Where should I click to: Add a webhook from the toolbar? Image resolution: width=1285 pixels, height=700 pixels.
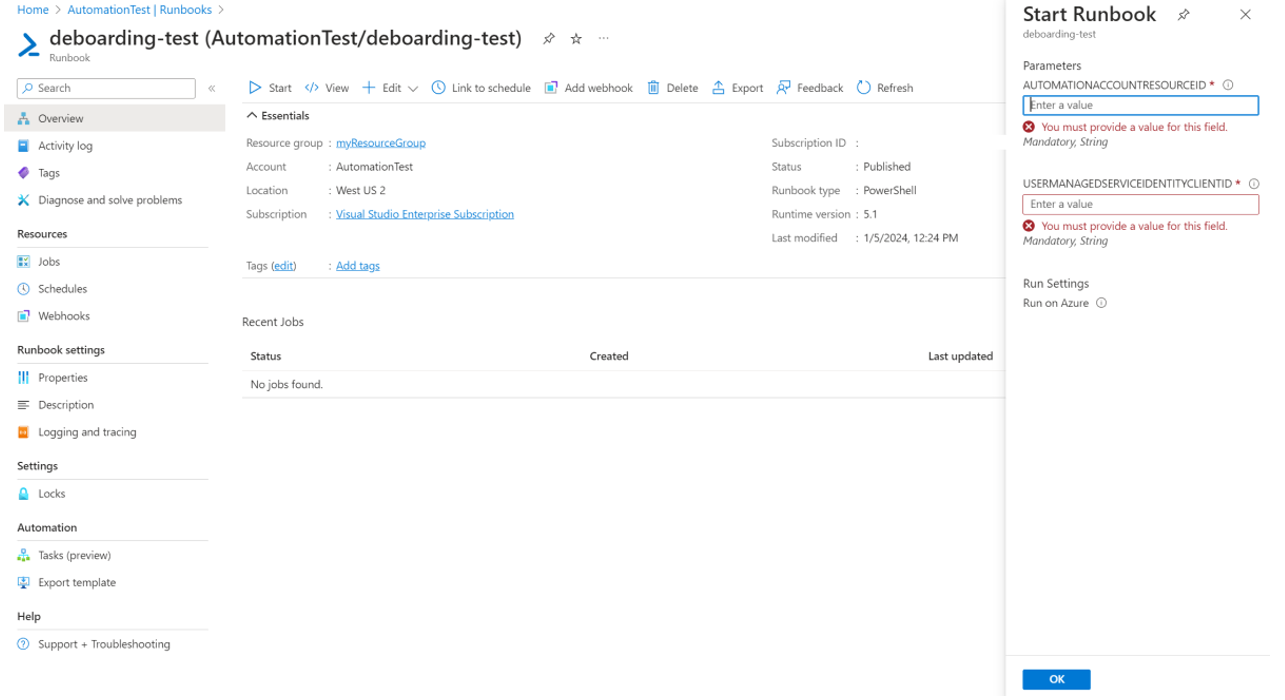(x=589, y=88)
